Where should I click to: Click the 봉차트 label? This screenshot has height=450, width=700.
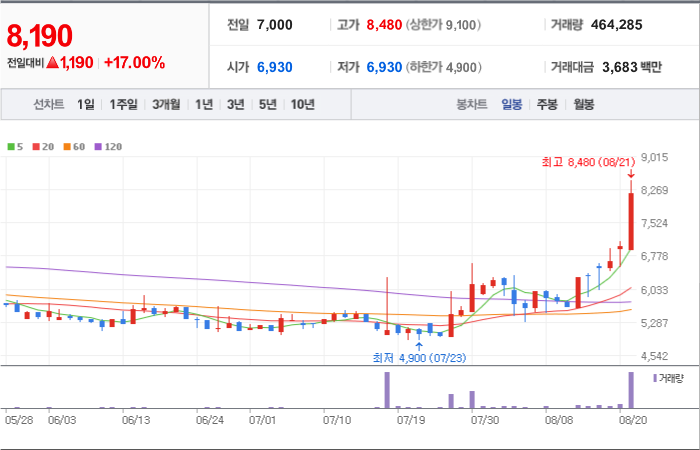[x=471, y=105]
